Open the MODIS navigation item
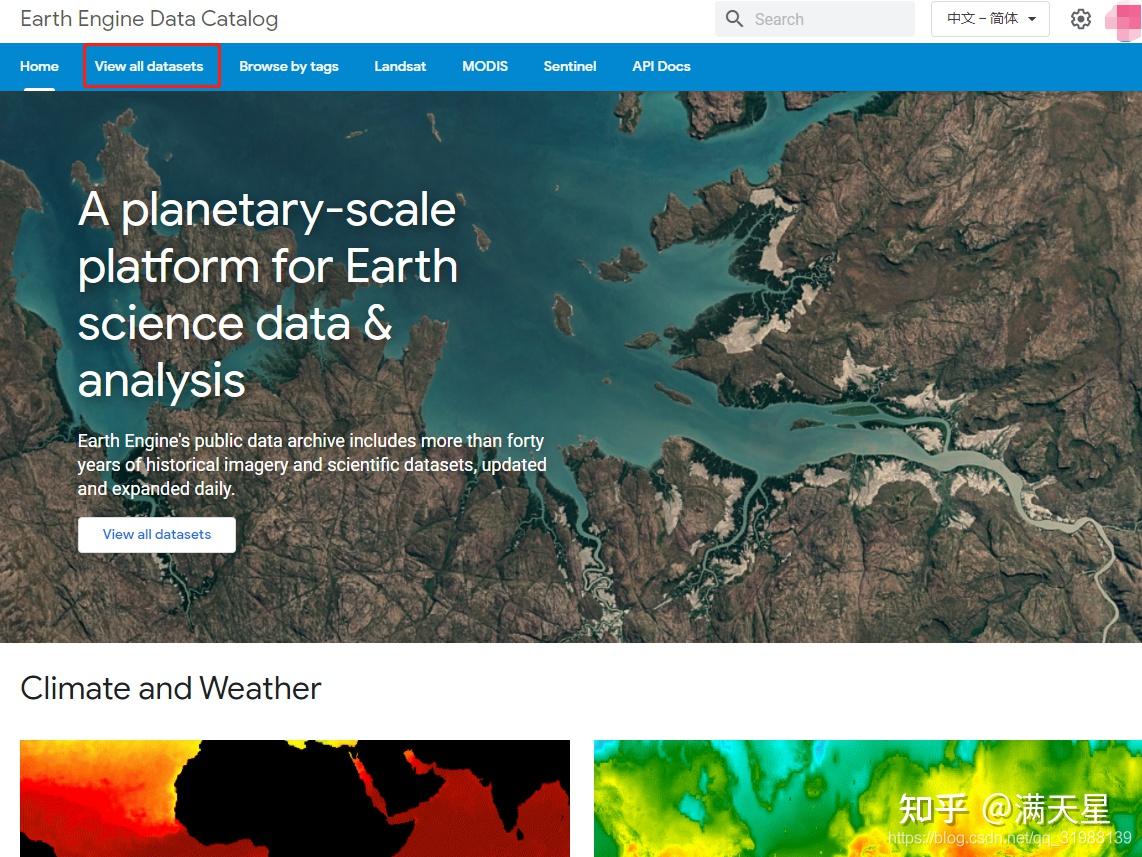 click(484, 66)
